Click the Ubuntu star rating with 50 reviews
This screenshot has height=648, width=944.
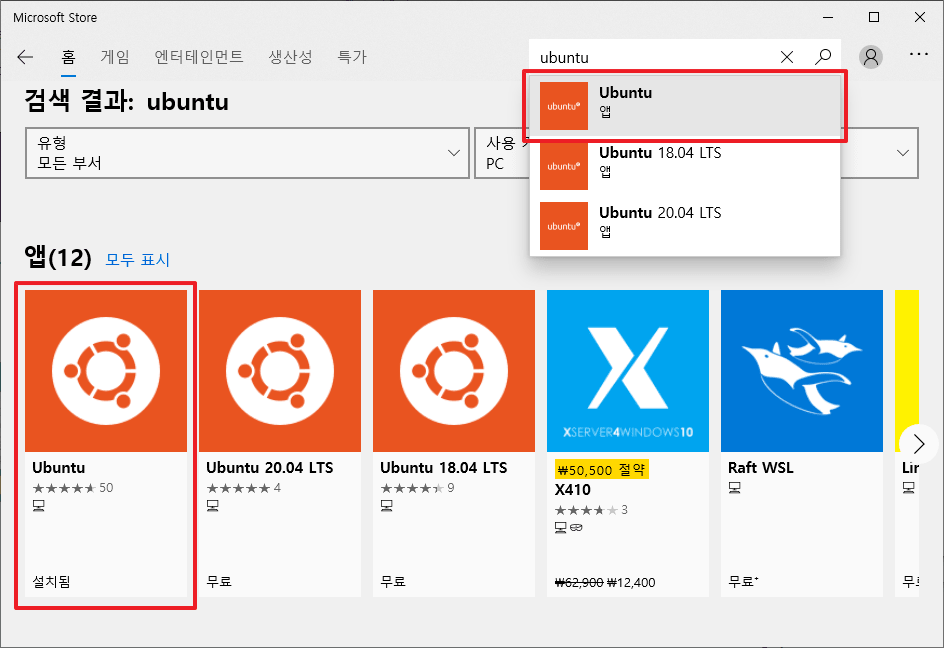pyautogui.click(x=73, y=488)
